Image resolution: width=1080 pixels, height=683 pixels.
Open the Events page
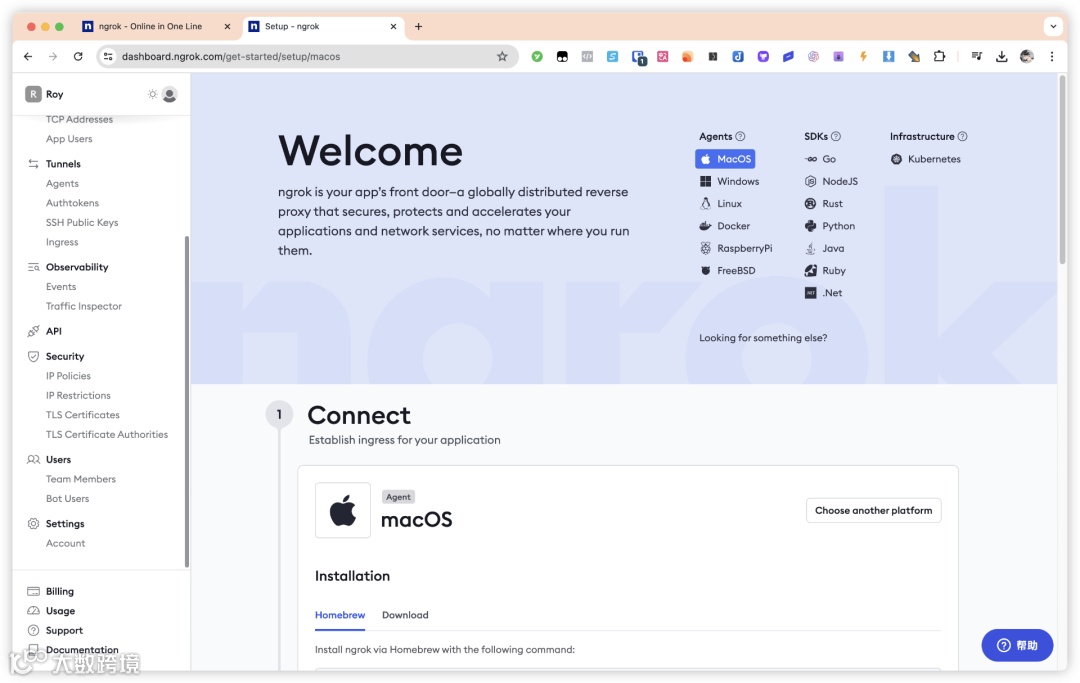[x=61, y=286]
